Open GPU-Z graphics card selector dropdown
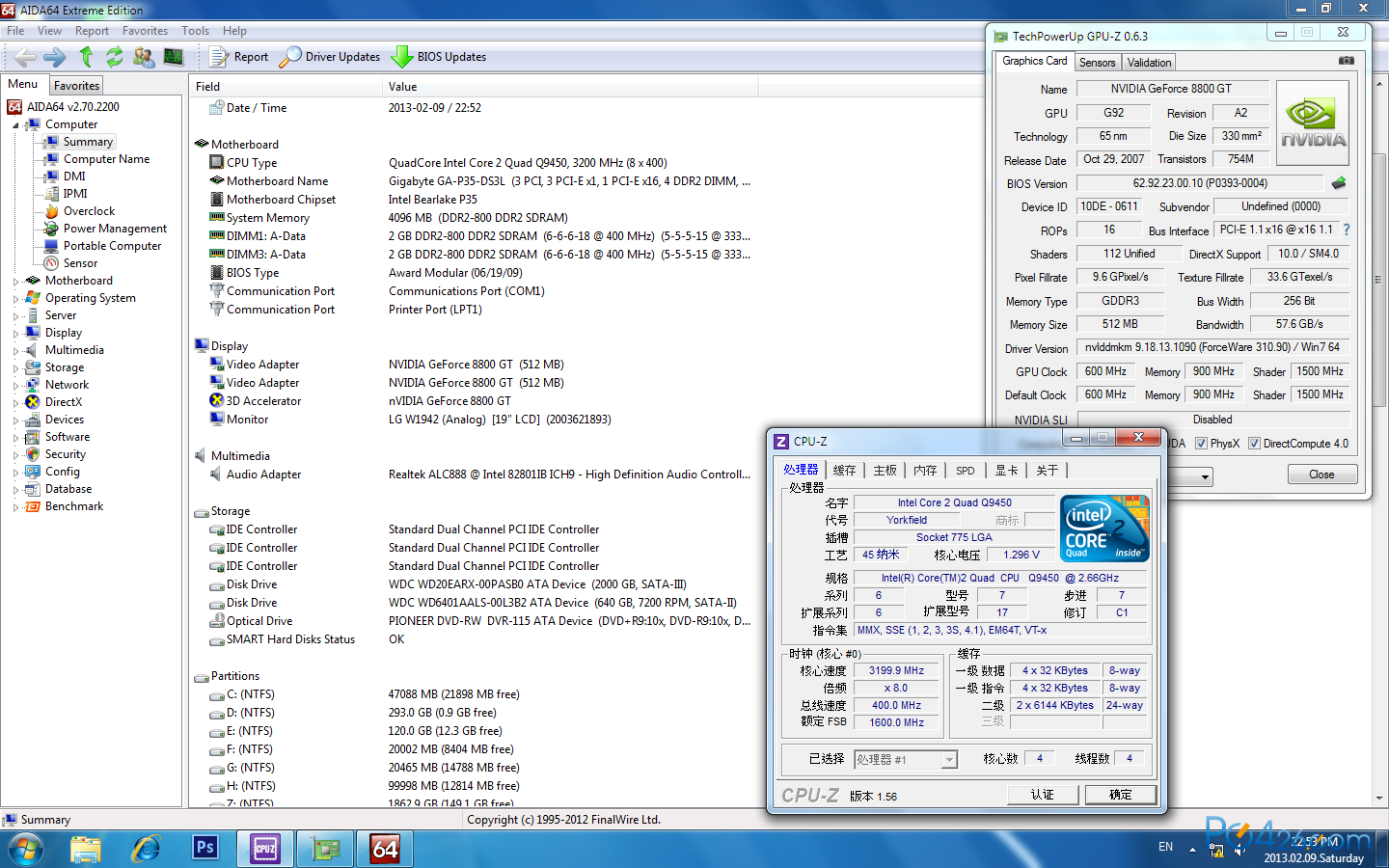The height and width of the screenshot is (868, 1389). point(1205,476)
